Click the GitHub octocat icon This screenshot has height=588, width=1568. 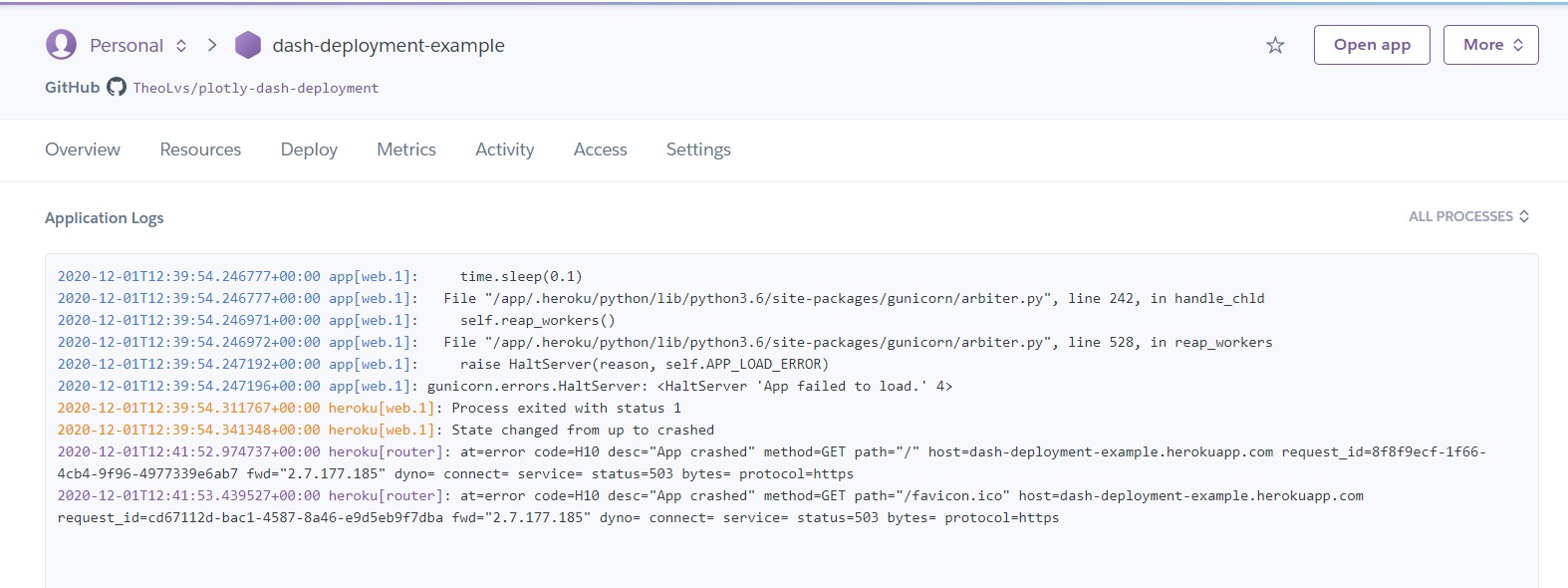pyautogui.click(x=117, y=87)
